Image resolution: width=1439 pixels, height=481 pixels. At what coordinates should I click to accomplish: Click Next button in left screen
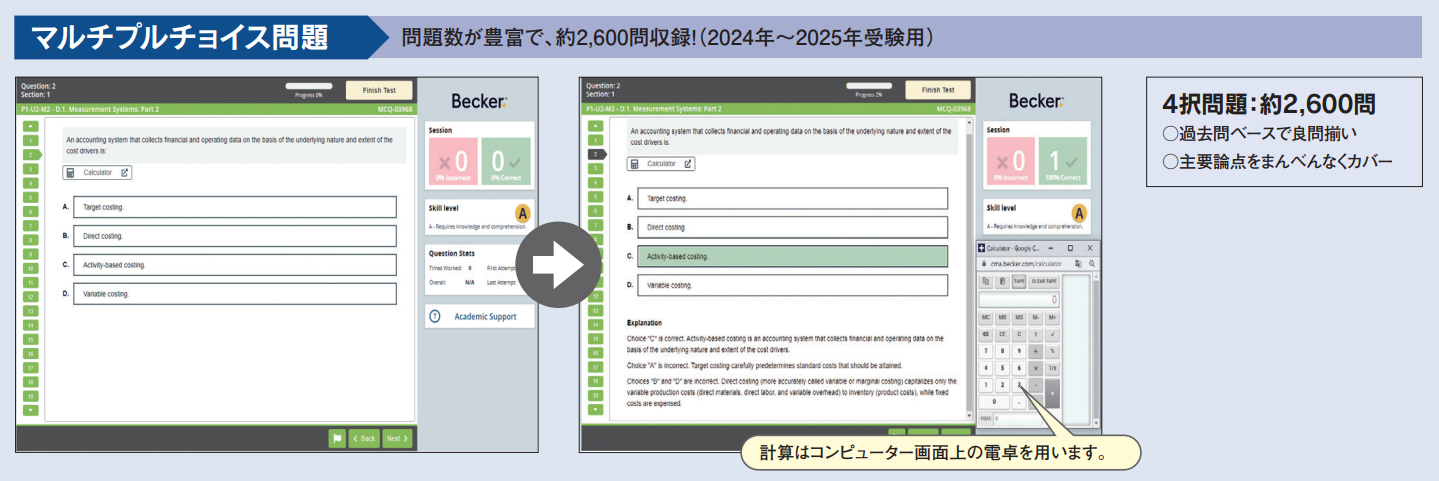coord(397,438)
